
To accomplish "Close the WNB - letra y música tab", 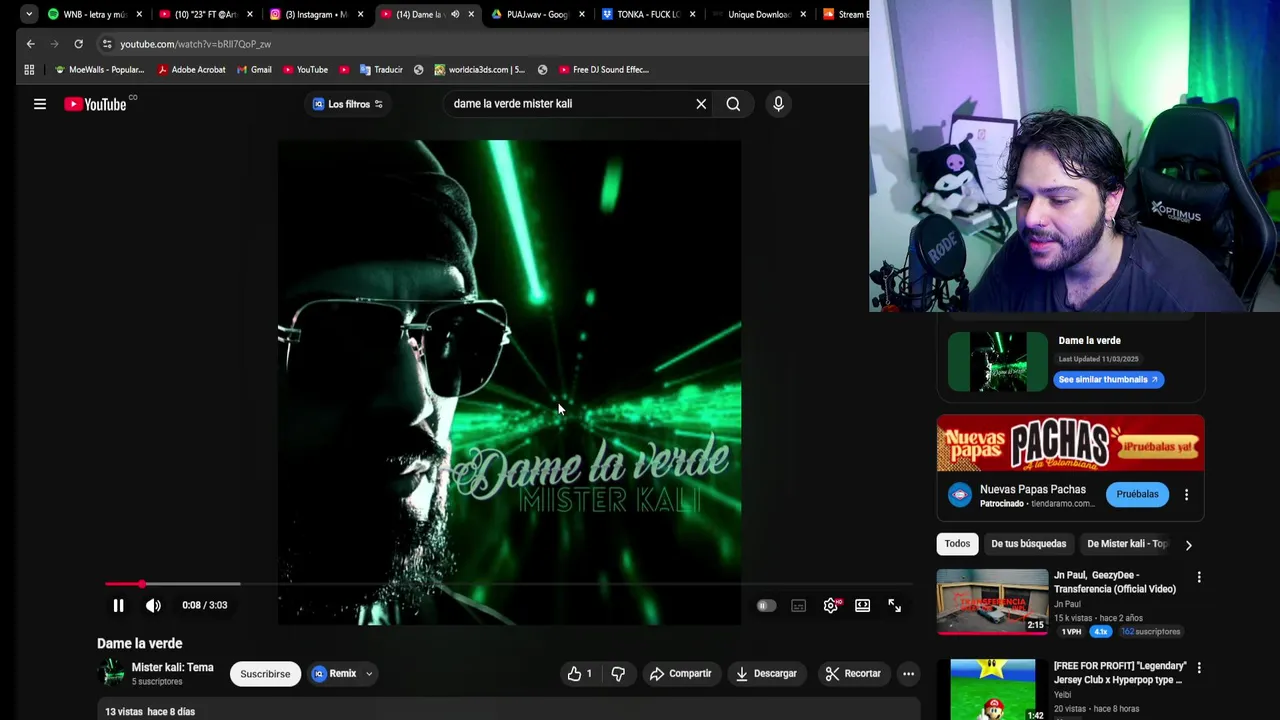I will pos(139,14).
